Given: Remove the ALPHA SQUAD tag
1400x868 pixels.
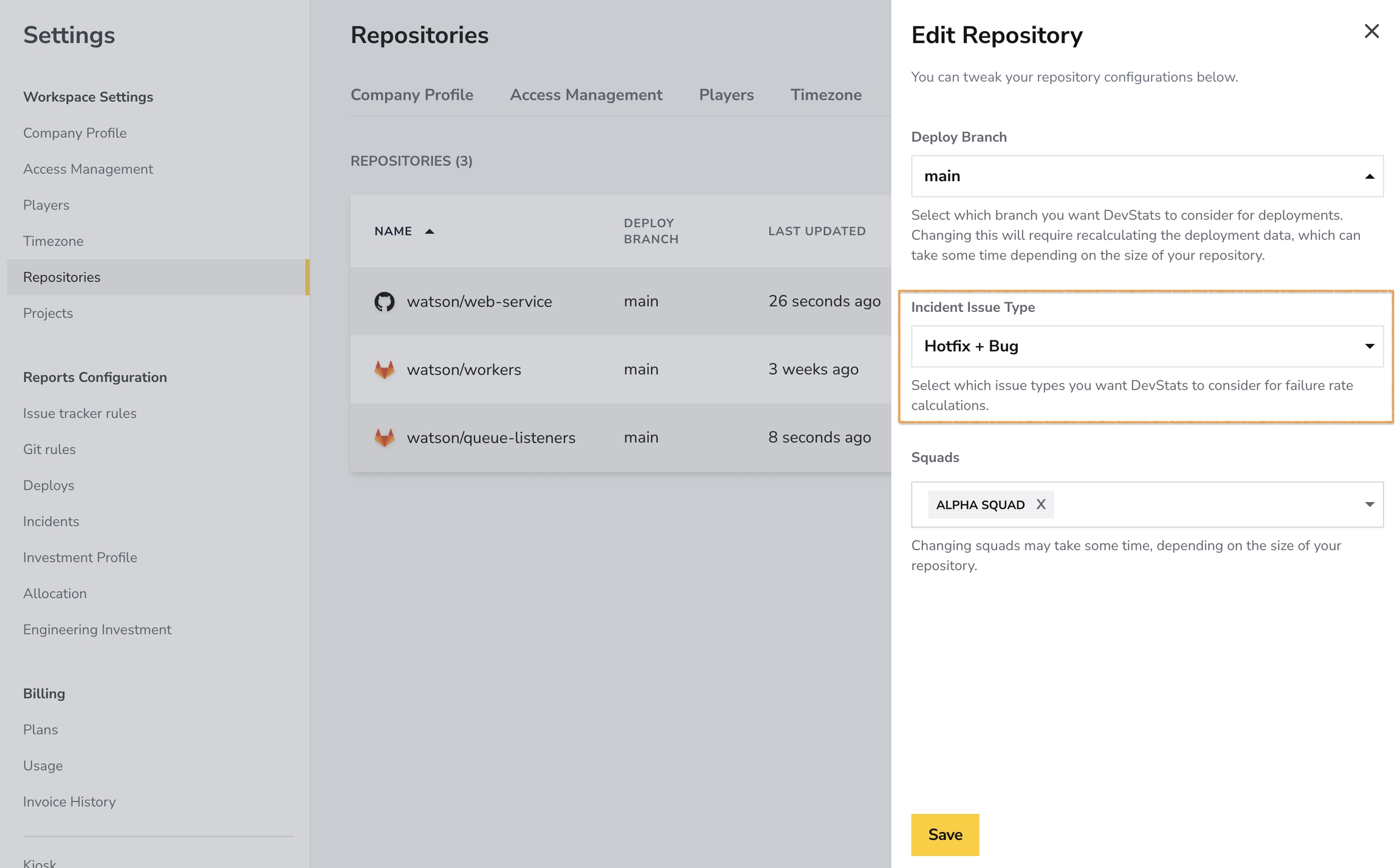Looking at the screenshot, I should point(1041,505).
